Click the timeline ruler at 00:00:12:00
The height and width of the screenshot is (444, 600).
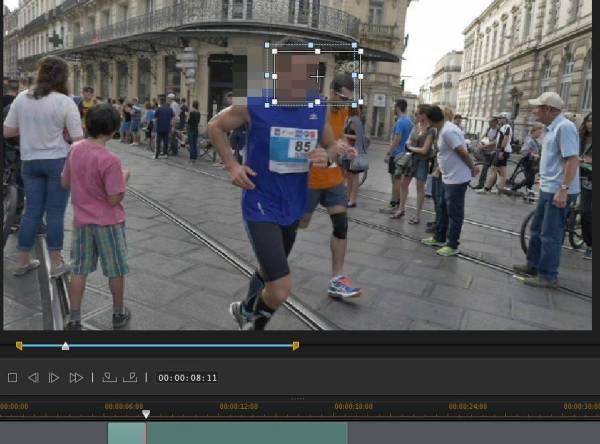pos(239,407)
